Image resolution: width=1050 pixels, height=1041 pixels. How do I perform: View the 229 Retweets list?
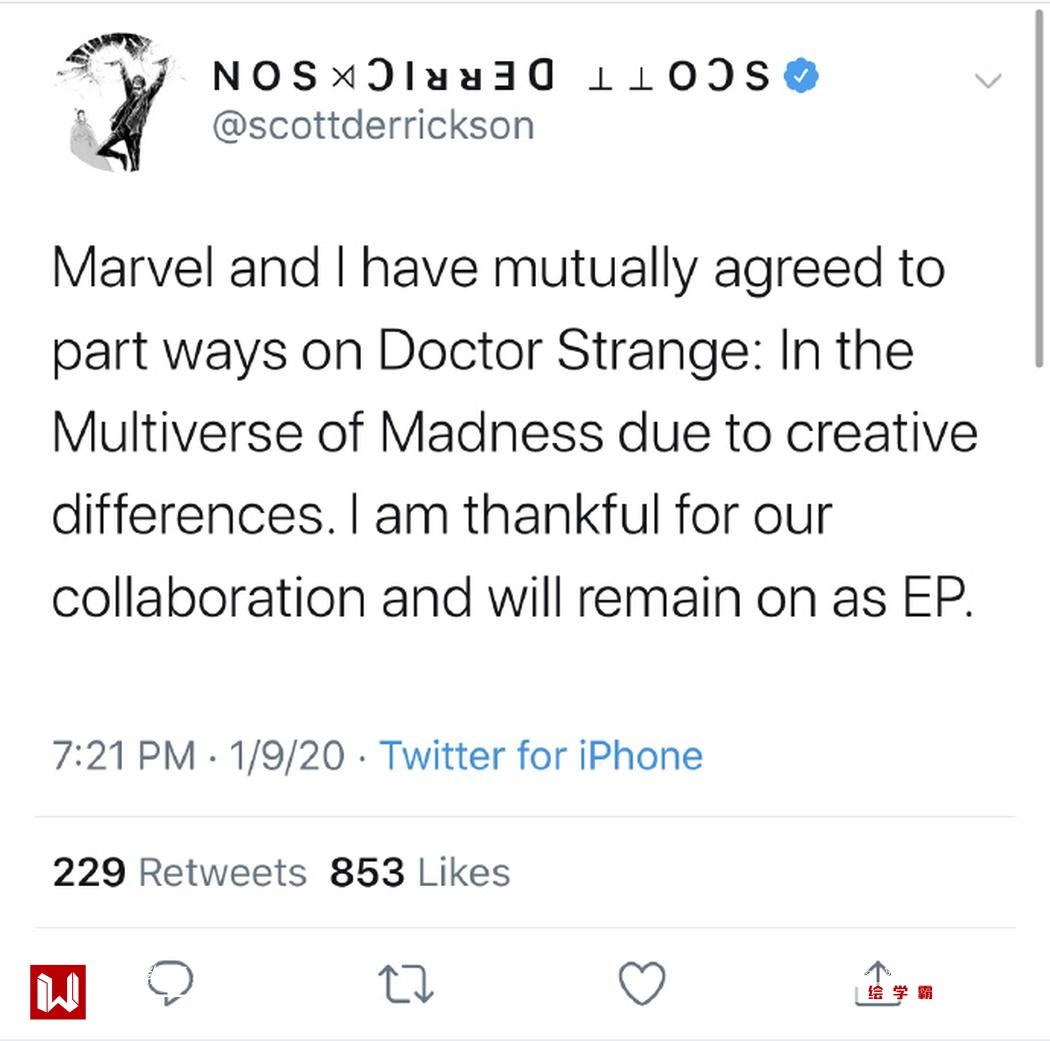tap(179, 872)
